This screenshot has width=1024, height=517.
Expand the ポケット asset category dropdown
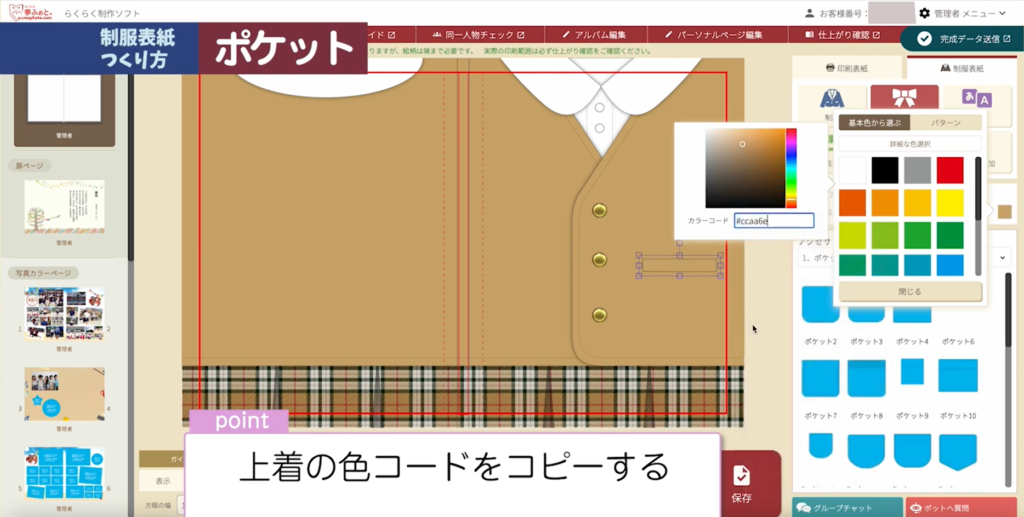(x=1003, y=258)
